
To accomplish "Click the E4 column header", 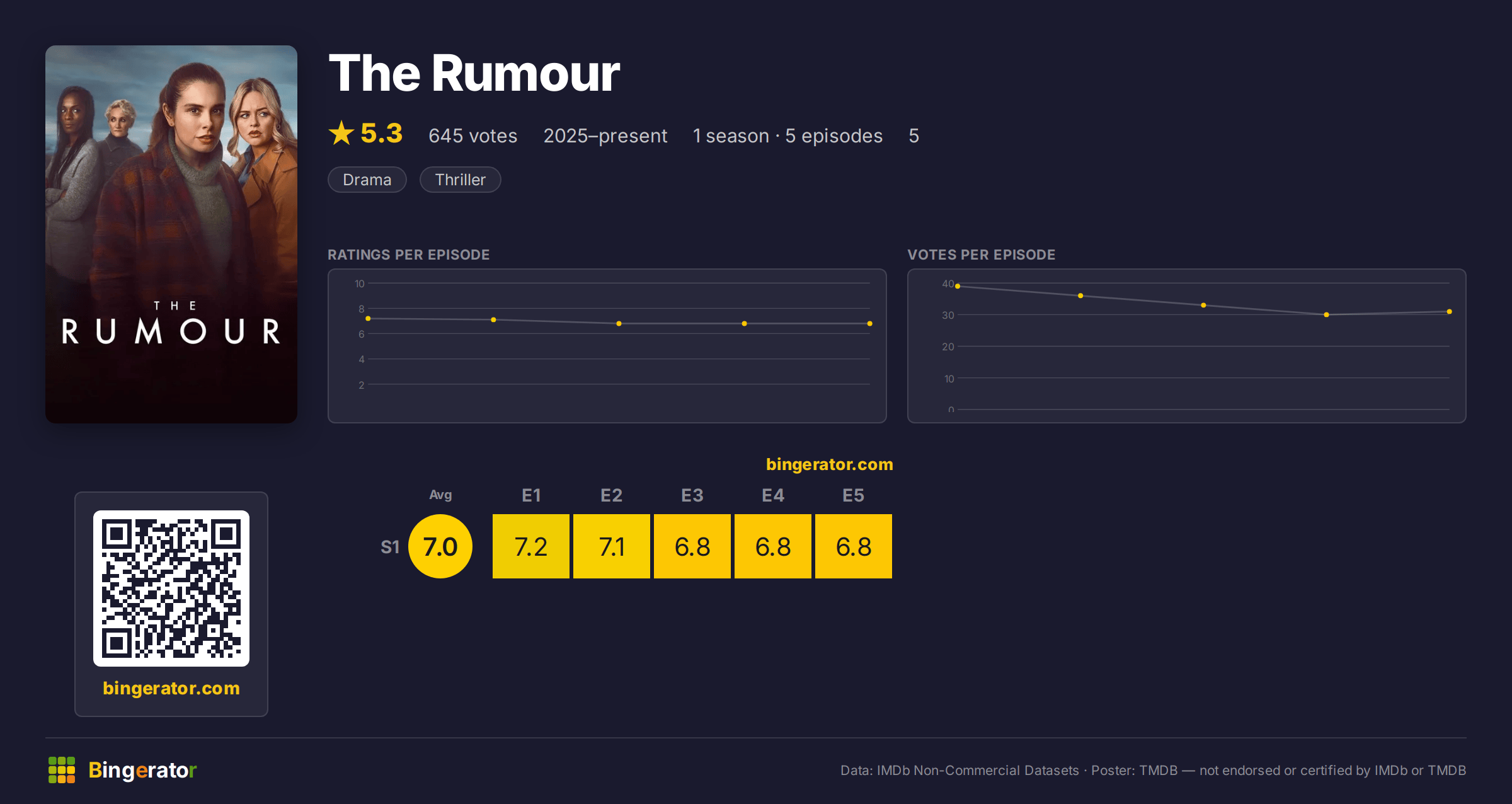I will (773, 495).
